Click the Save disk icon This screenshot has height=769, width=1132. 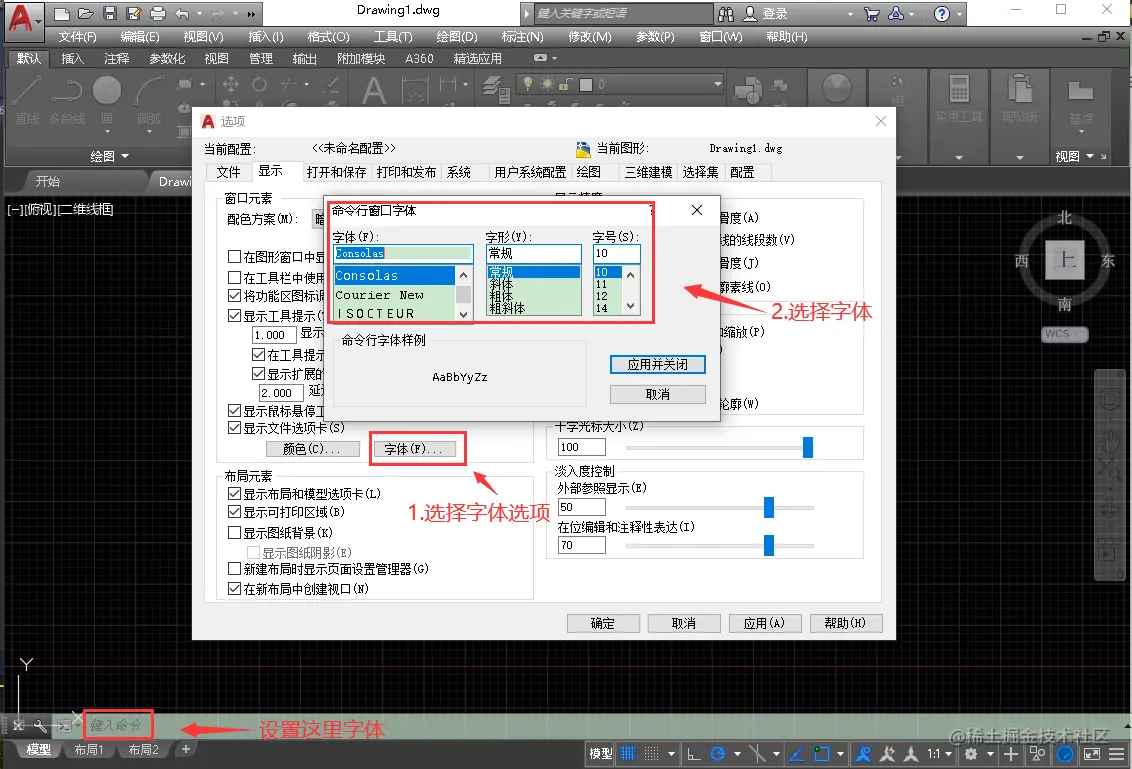coord(110,13)
